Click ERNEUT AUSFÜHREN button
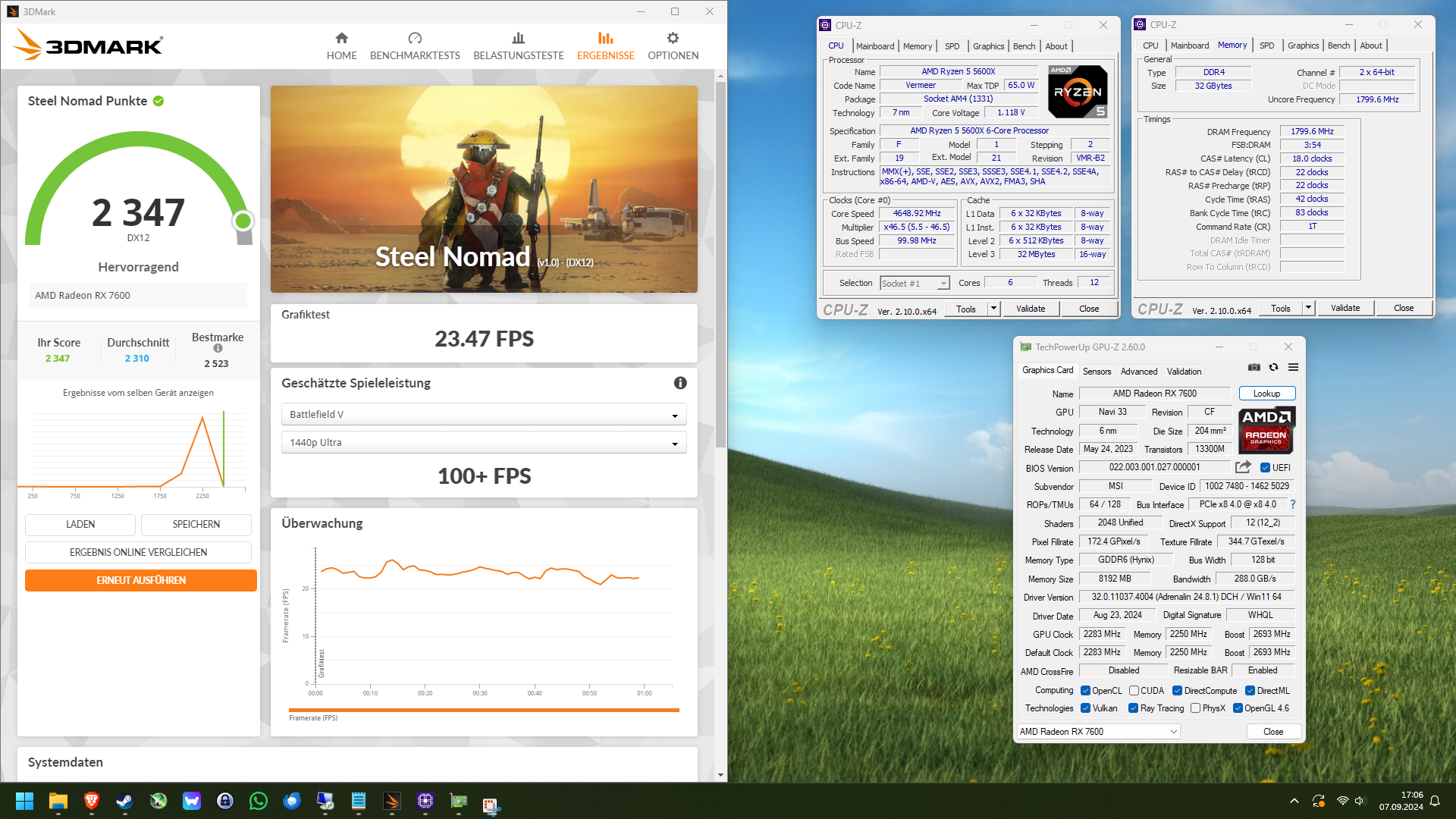The width and height of the screenshot is (1456, 819). point(141,580)
